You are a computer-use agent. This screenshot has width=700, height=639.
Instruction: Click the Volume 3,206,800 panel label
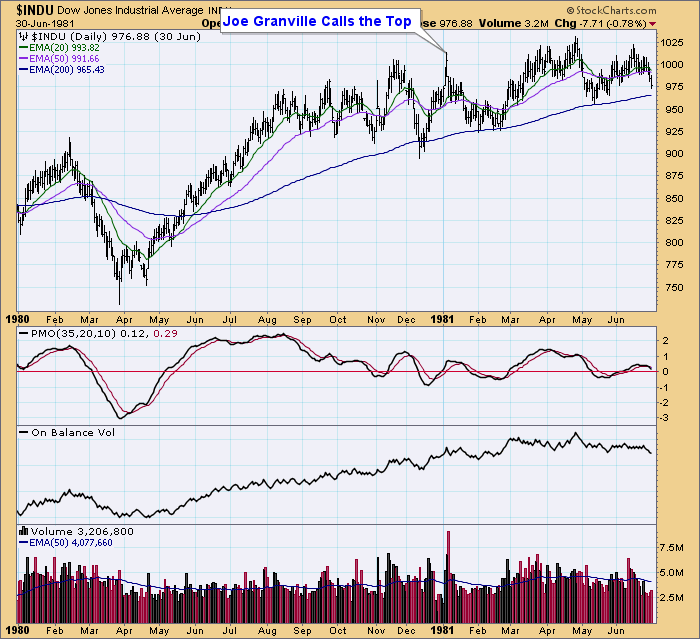point(82,531)
